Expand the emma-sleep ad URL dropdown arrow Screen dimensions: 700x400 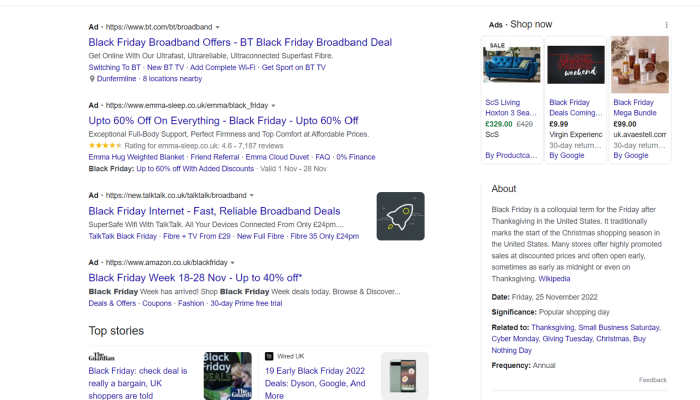(273, 106)
